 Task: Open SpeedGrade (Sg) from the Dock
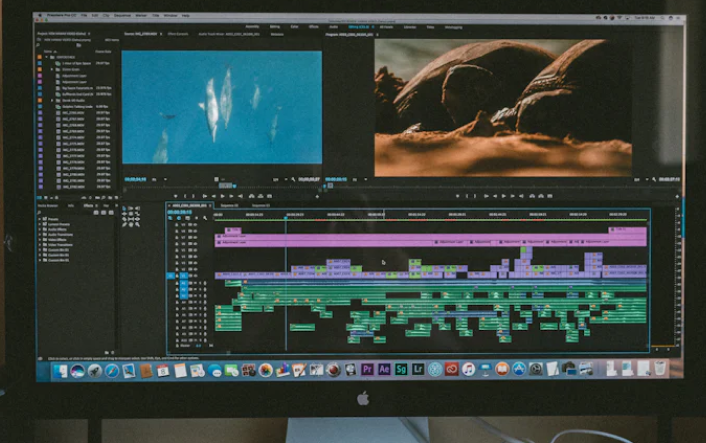click(401, 369)
